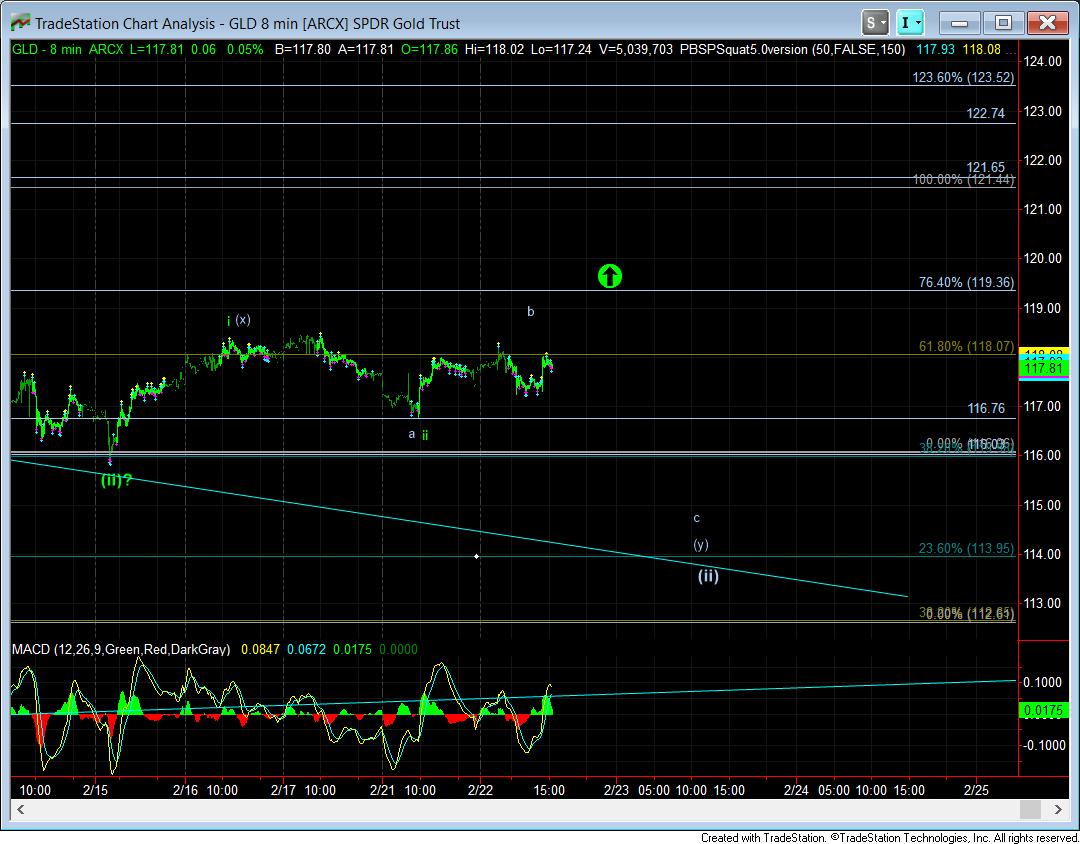Click the (y) wave label

coord(700,544)
